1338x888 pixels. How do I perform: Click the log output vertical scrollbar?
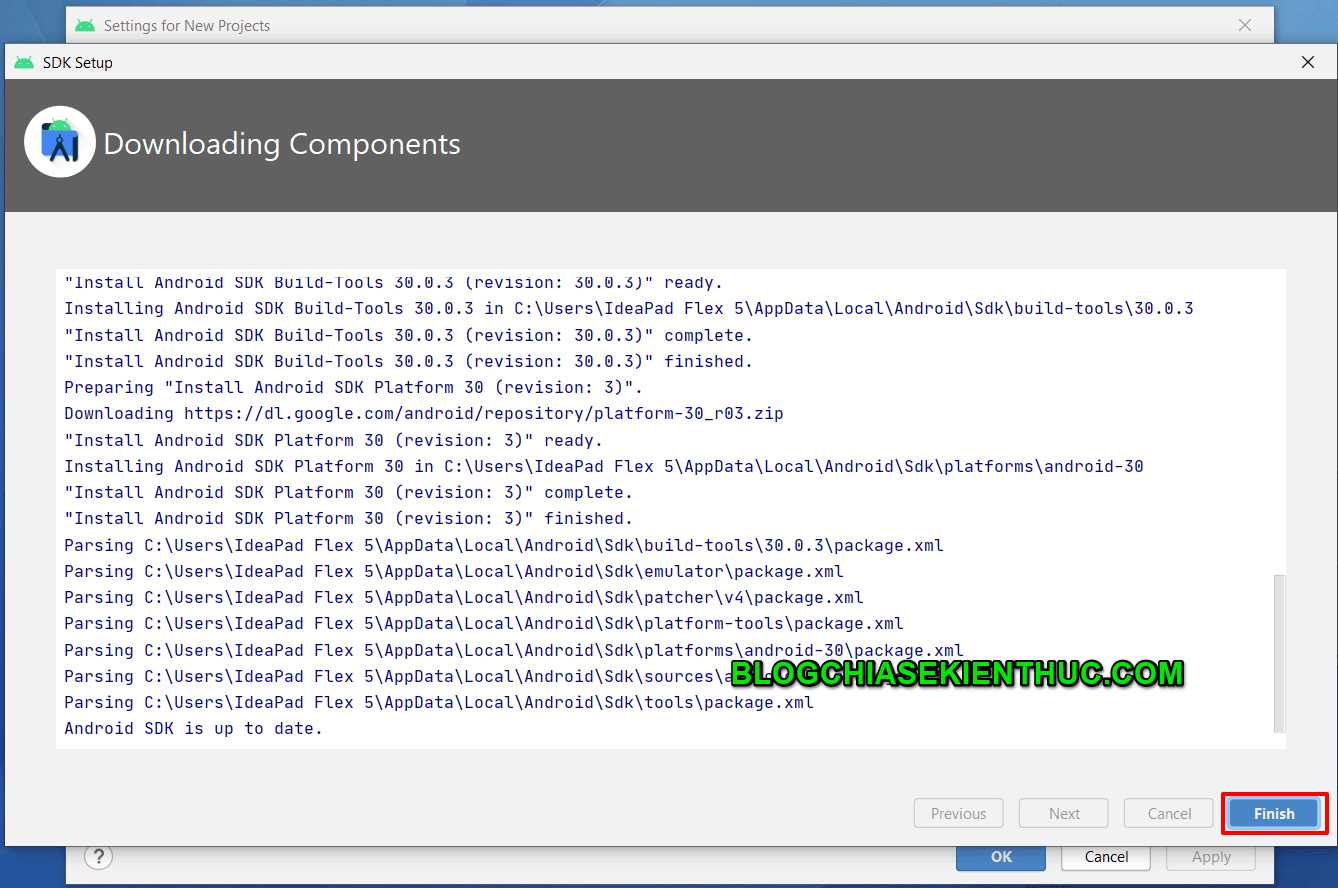click(1280, 654)
